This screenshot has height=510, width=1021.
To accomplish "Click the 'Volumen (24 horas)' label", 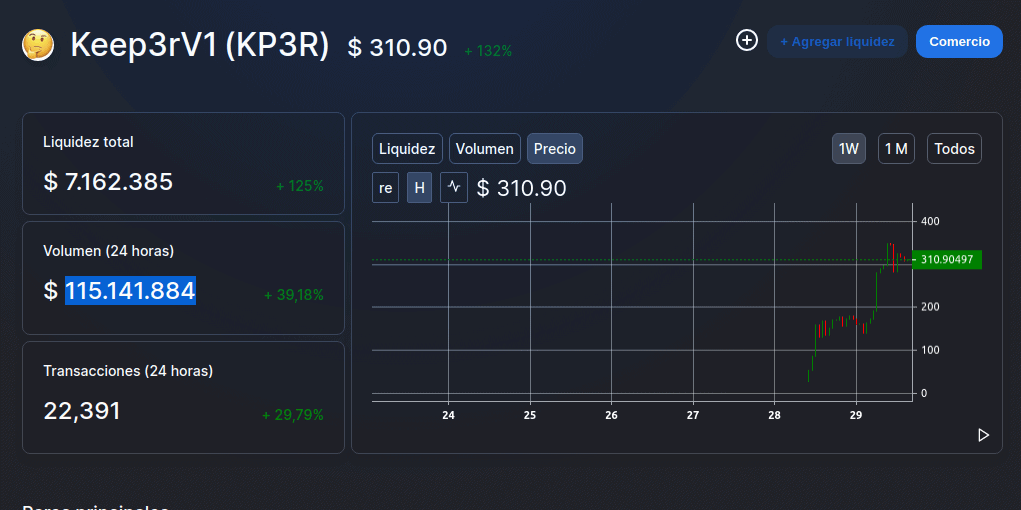I will click(x=109, y=251).
